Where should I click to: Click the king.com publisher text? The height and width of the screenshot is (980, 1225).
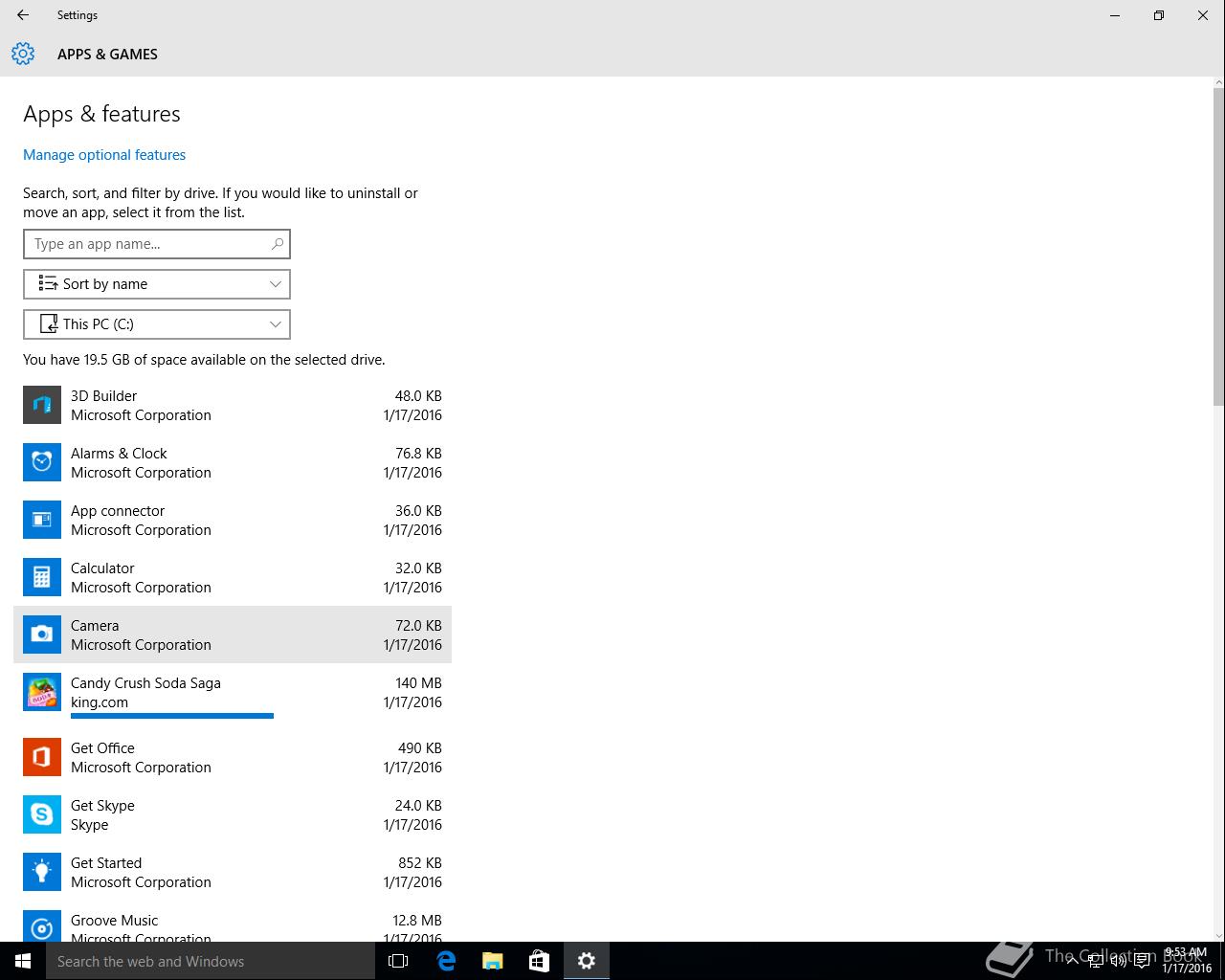tap(100, 702)
